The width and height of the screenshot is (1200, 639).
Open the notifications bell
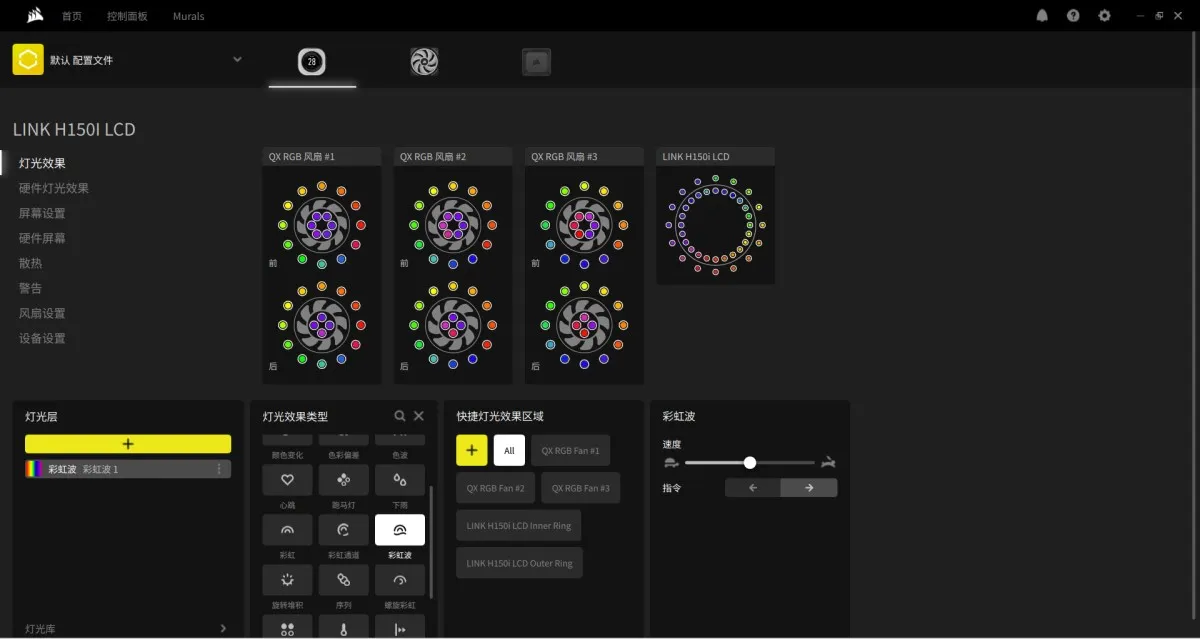(1042, 16)
